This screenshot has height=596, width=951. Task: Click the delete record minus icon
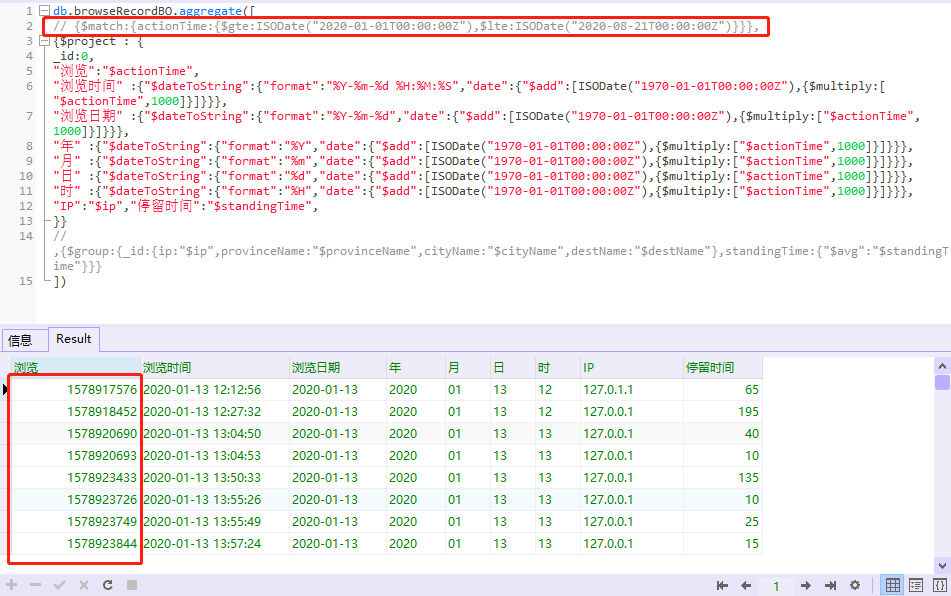click(x=35, y=585)
